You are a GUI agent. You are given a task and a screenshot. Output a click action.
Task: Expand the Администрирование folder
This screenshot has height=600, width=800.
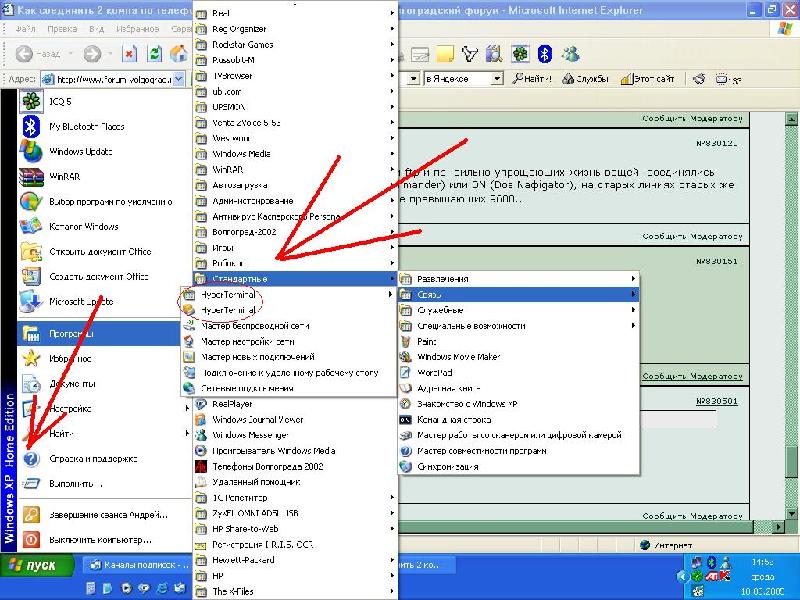[x=295, y=201]
